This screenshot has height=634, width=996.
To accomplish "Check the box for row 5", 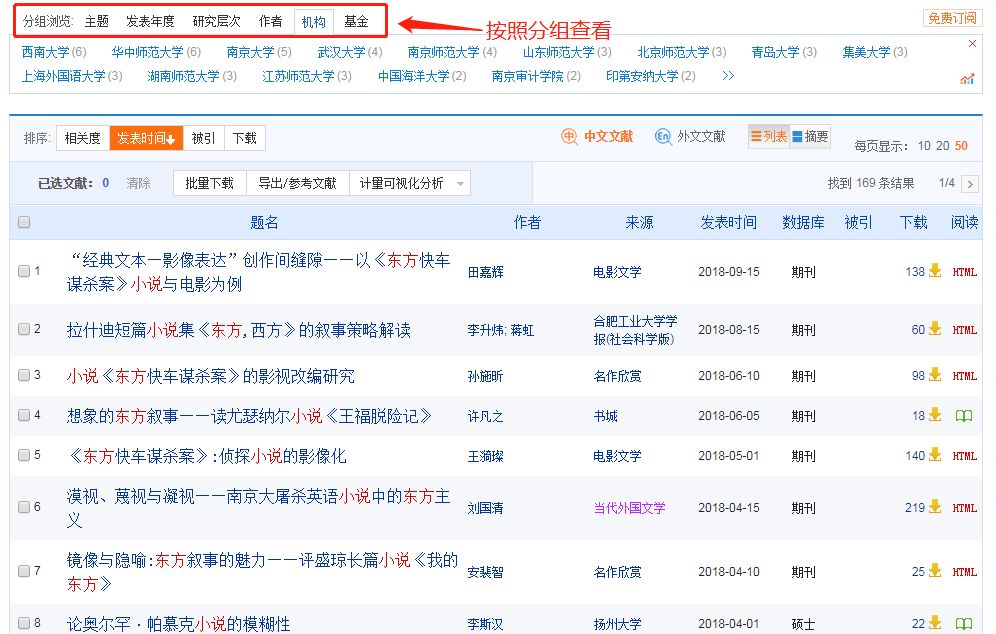I will pyautogui.click(x=24, y=455).
